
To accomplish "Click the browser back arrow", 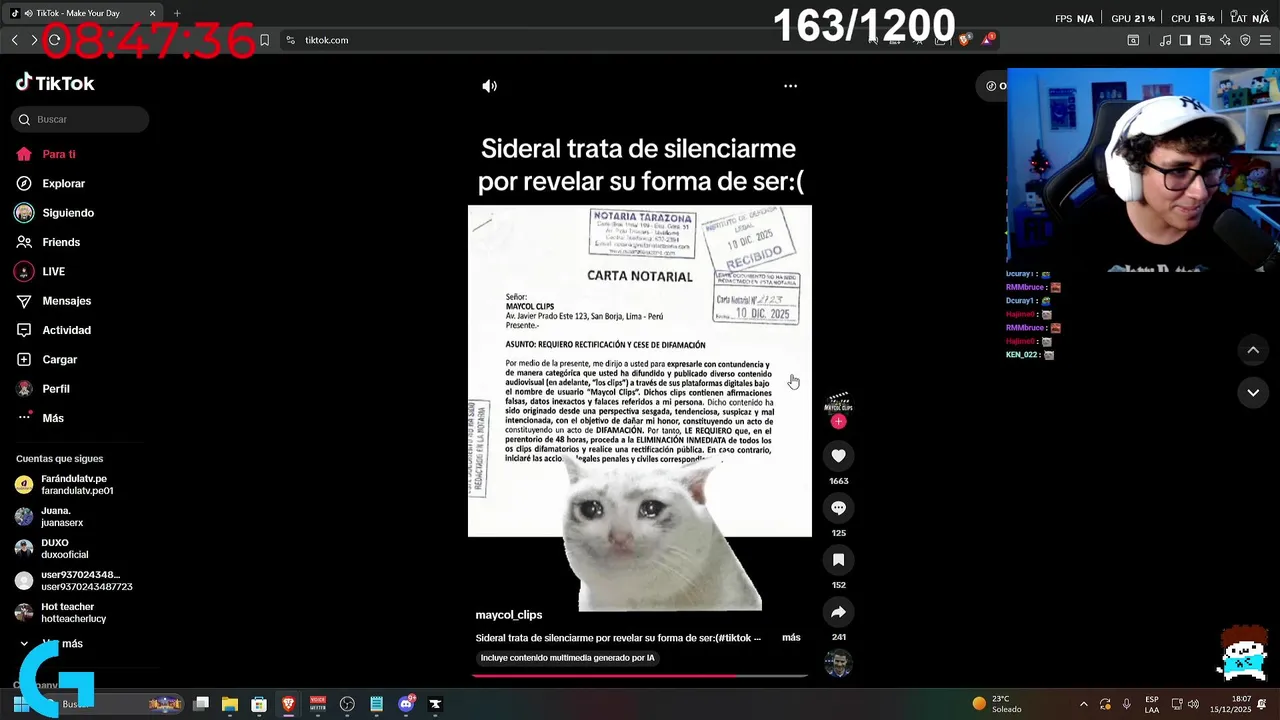I will tap(15, 40).
